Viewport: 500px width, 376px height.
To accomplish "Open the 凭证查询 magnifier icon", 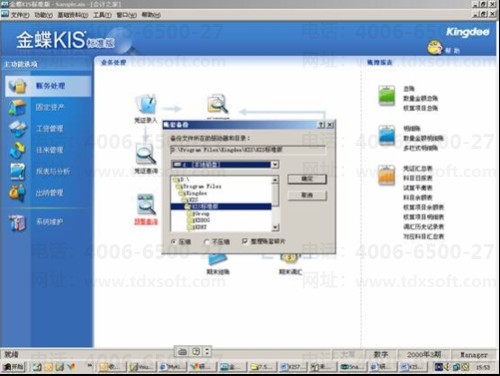I will [146, 154].
